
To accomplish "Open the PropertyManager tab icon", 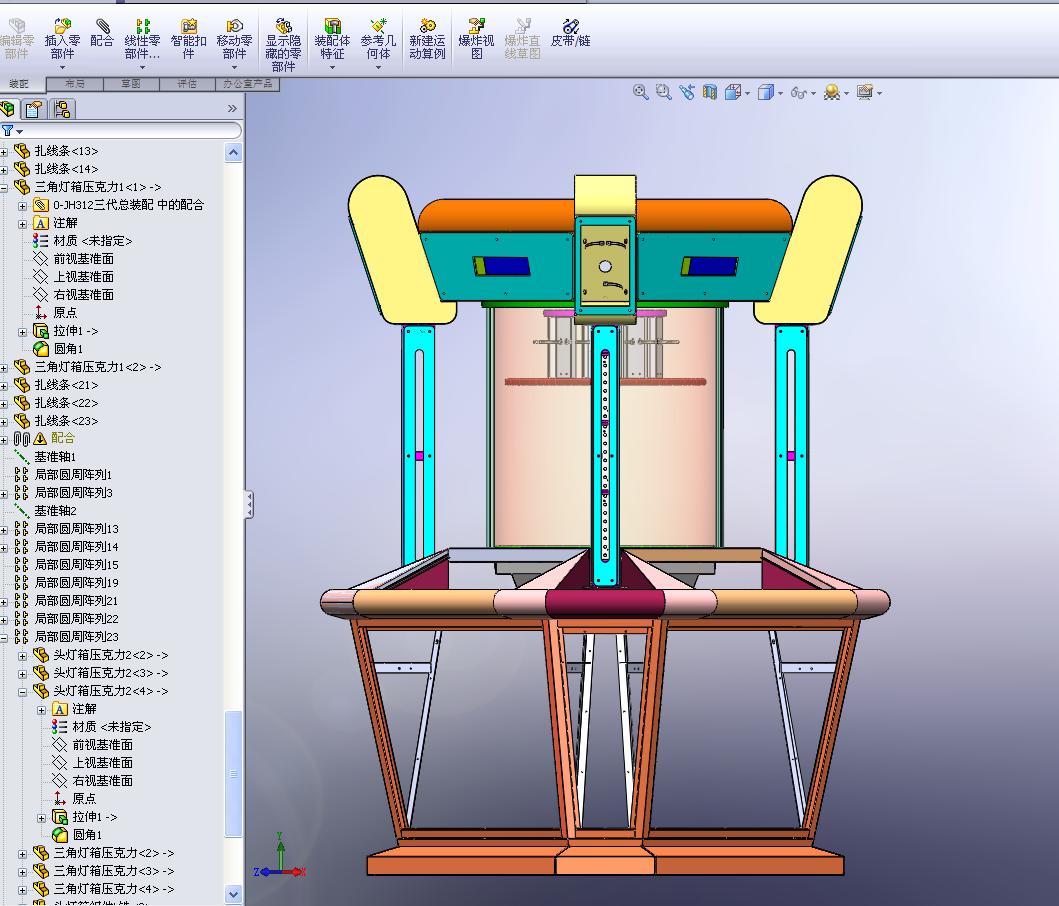I will click(33, 109).
